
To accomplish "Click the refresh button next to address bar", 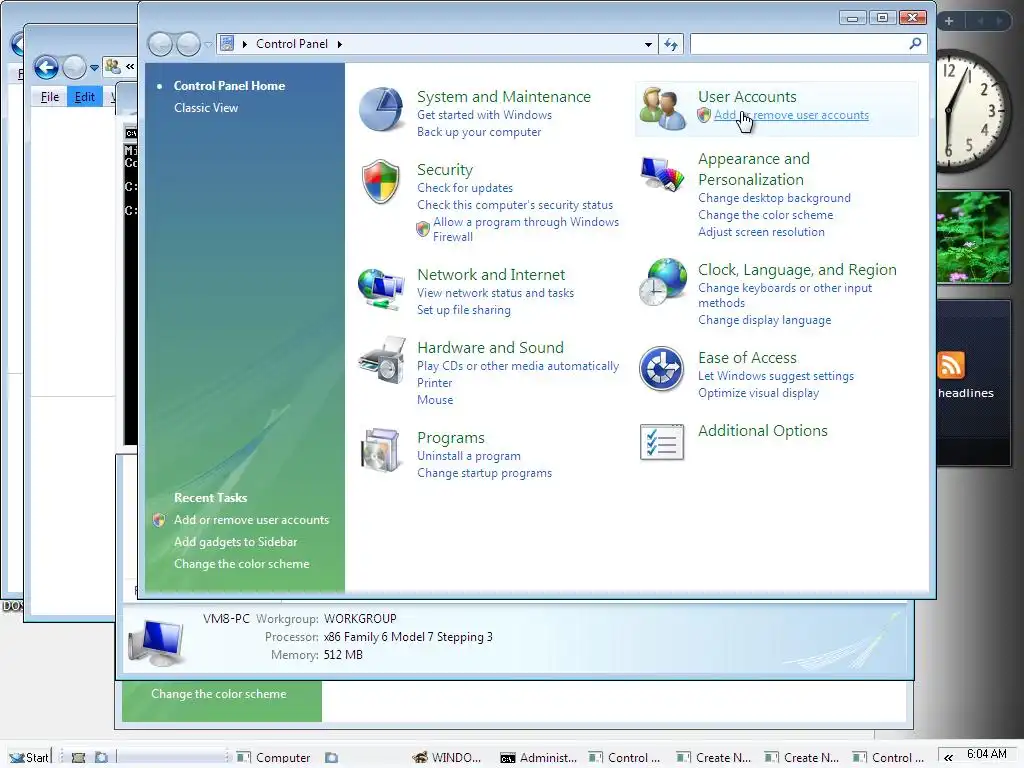I will [671, 44].
